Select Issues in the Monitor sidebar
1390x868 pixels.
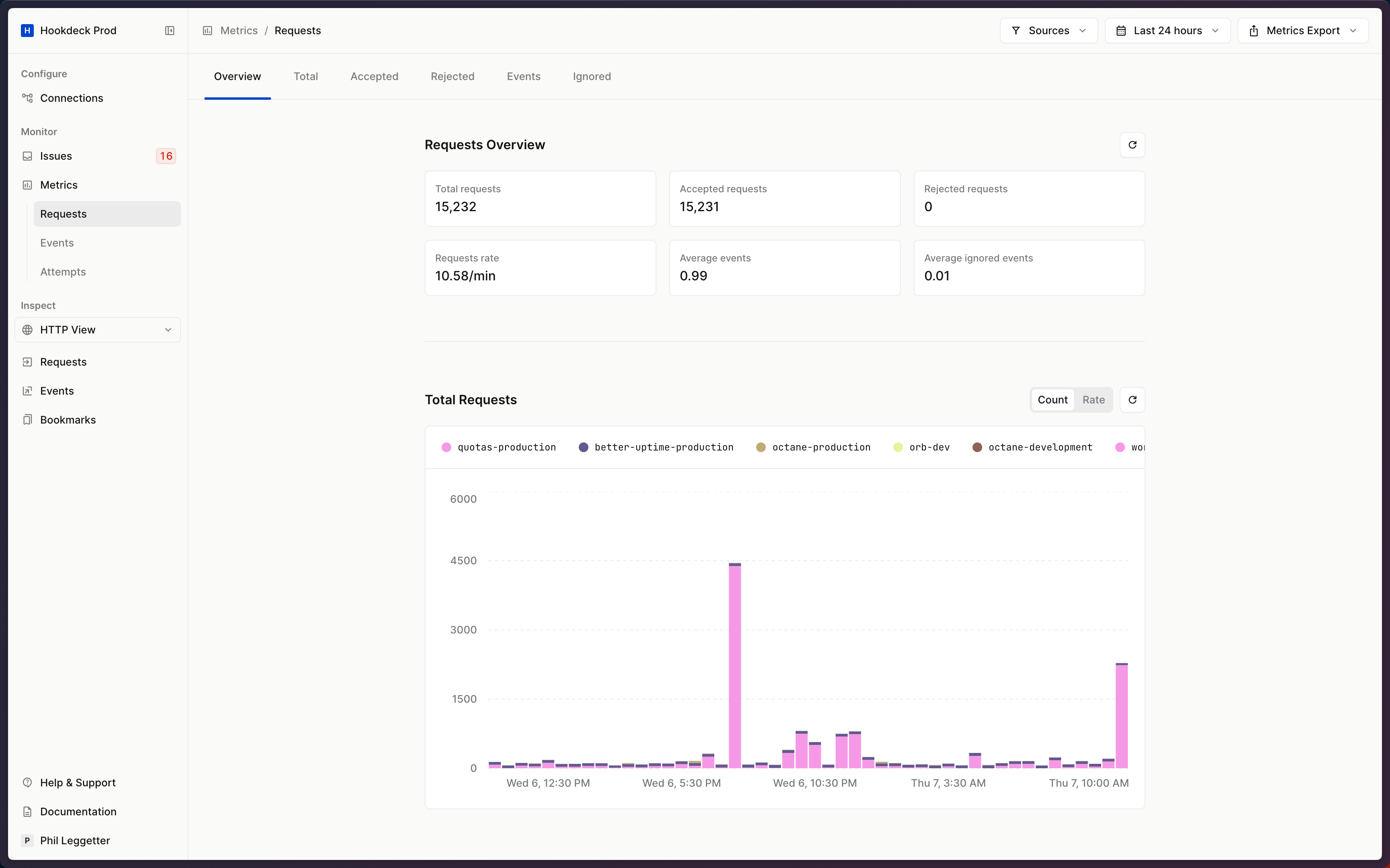56,155
